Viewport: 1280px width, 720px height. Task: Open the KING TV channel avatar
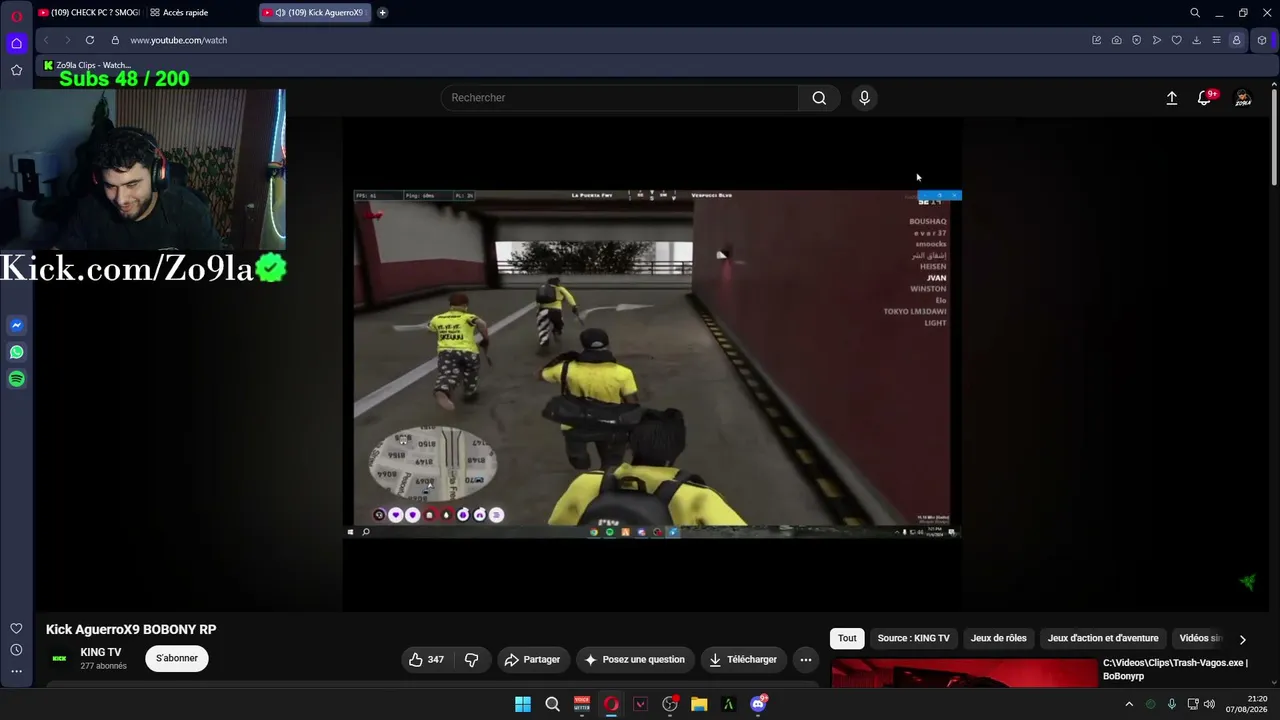coord(59,658)
